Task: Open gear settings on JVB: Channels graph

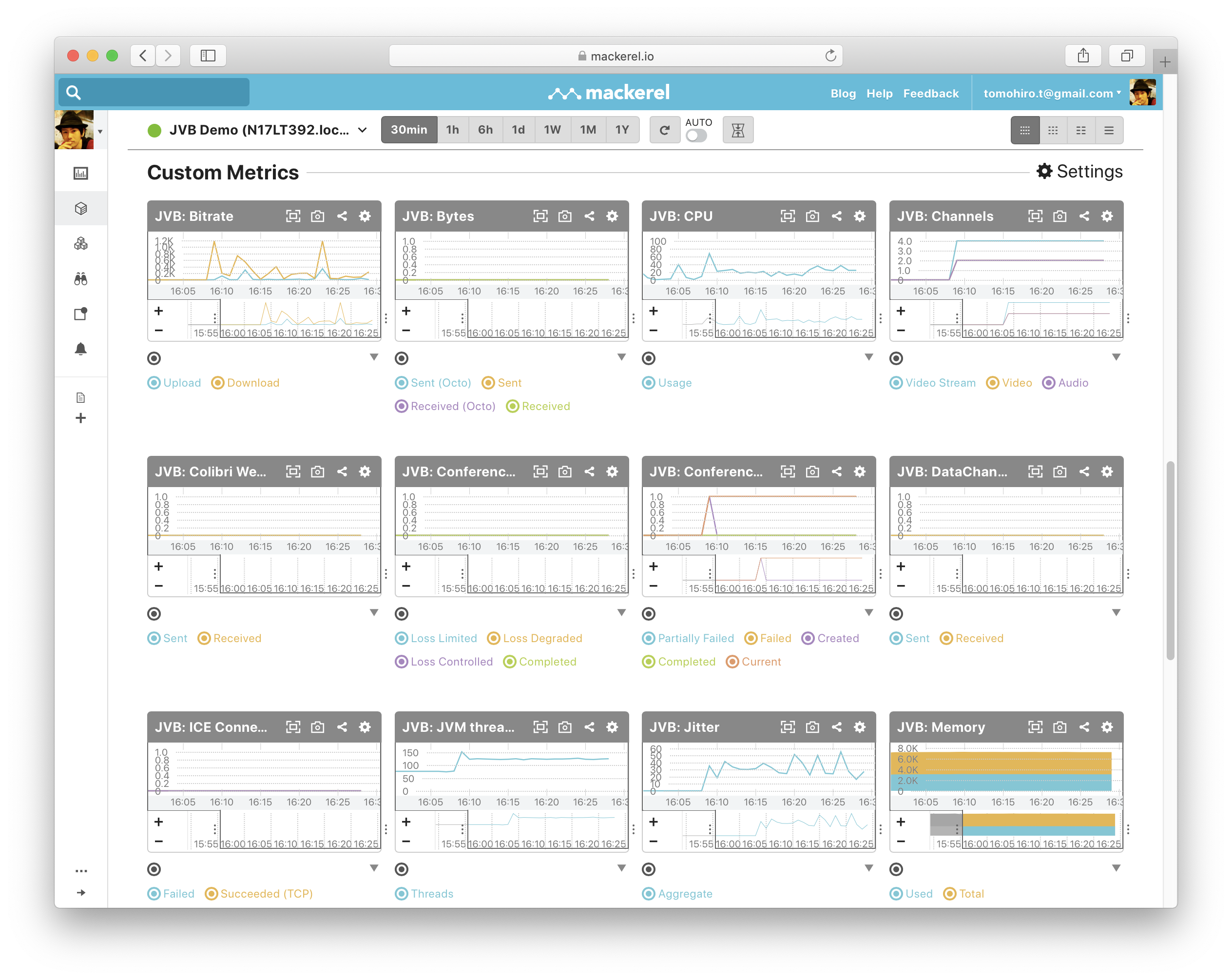Action: [1107, 216]
